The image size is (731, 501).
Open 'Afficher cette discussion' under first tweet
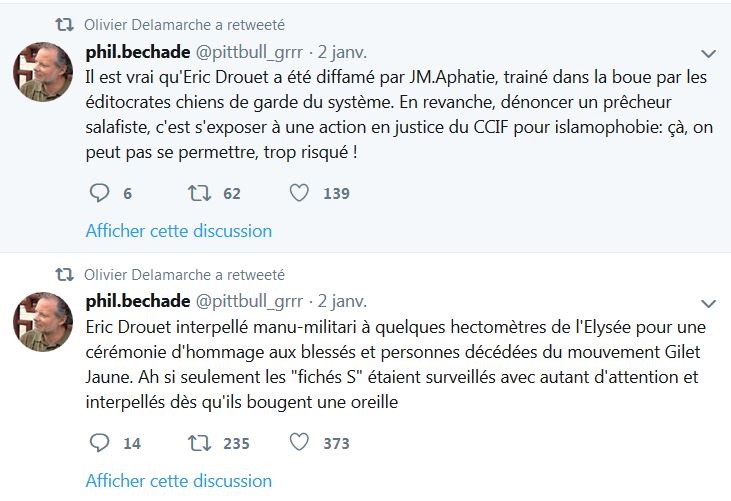(178, 231)
